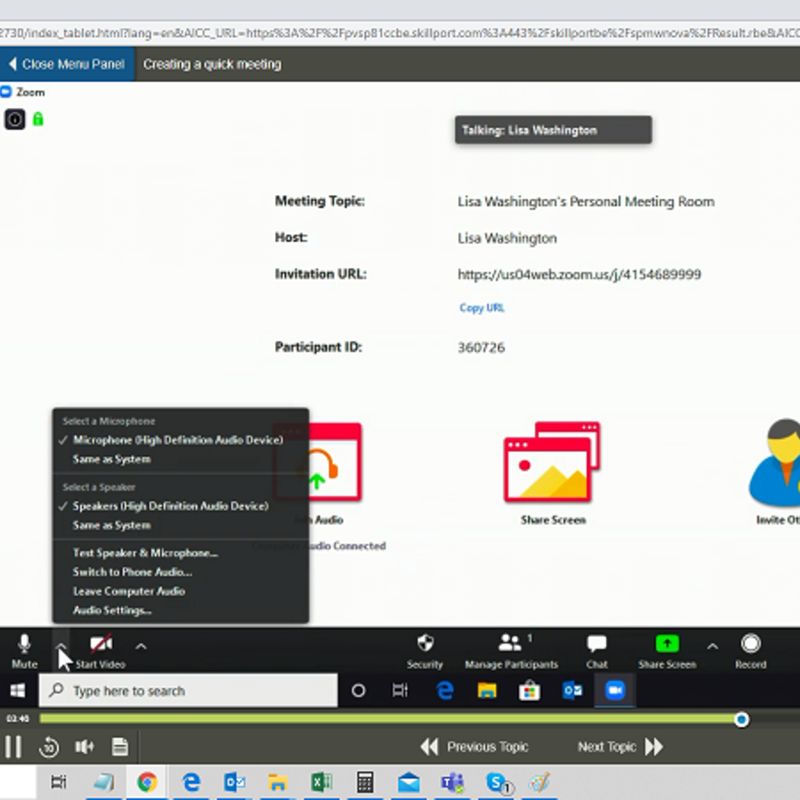800x800 pixels.
Task: Open Calculator in the bottom taskbar
Action: coord(365,782)
